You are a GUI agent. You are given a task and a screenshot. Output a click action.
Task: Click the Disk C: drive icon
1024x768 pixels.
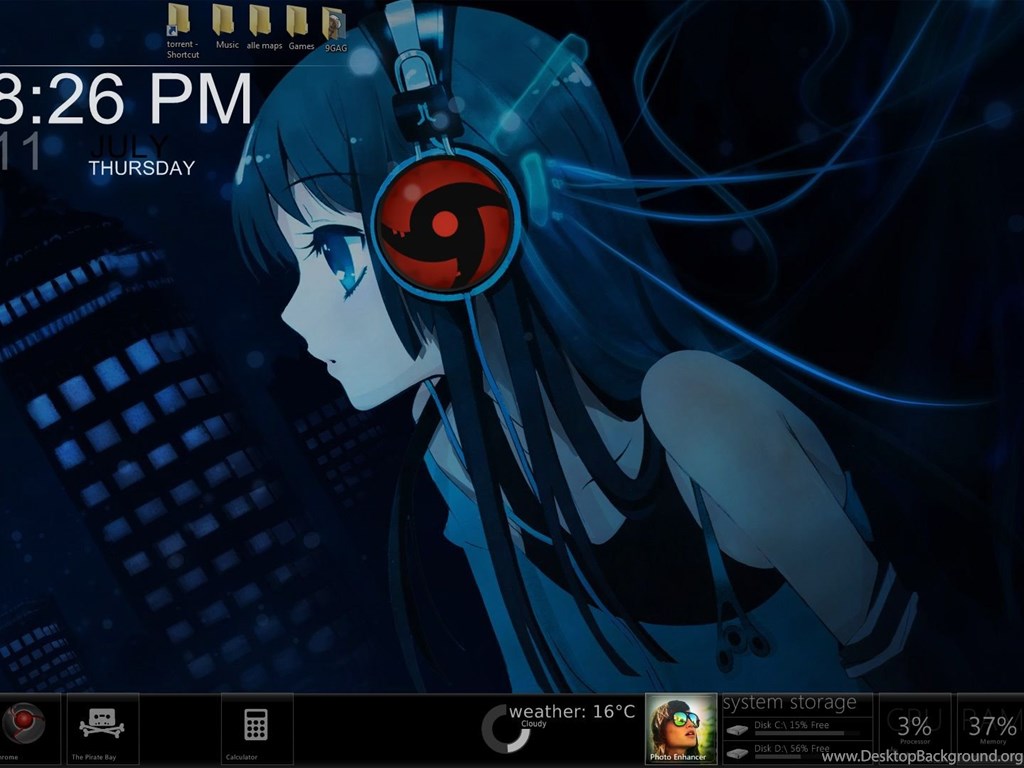737,729
